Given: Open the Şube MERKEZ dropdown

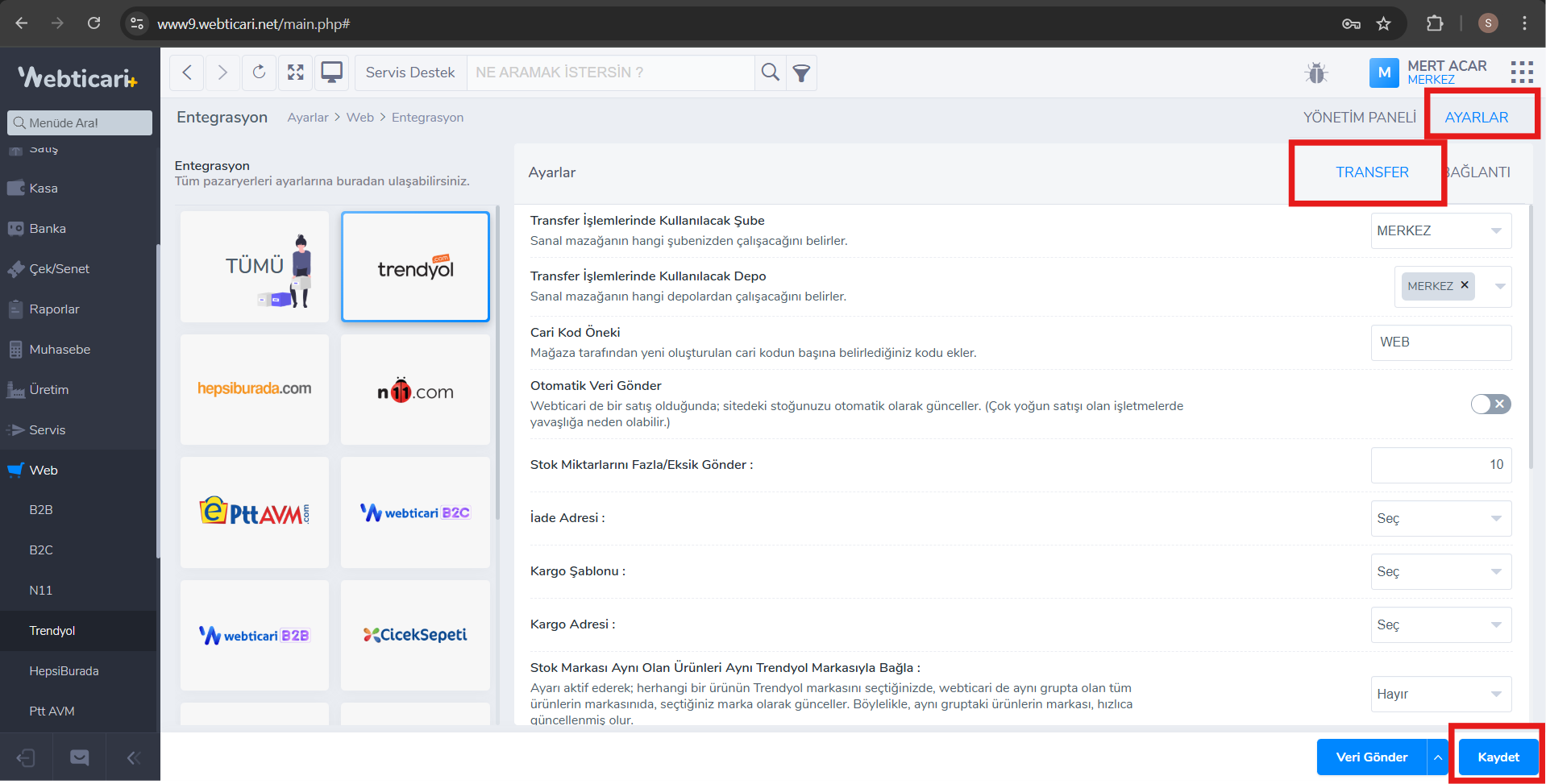Looking at the screenshot, I should 1440,231.
